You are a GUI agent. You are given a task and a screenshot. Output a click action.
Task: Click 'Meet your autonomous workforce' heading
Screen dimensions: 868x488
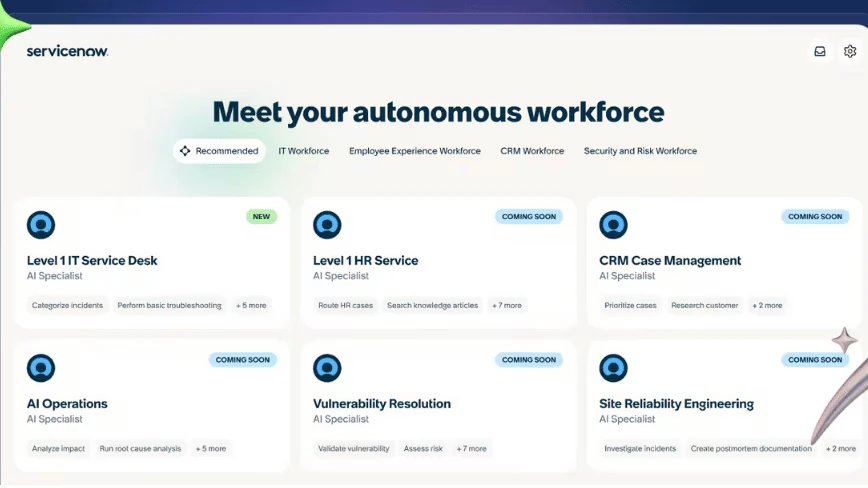(438, 112)
